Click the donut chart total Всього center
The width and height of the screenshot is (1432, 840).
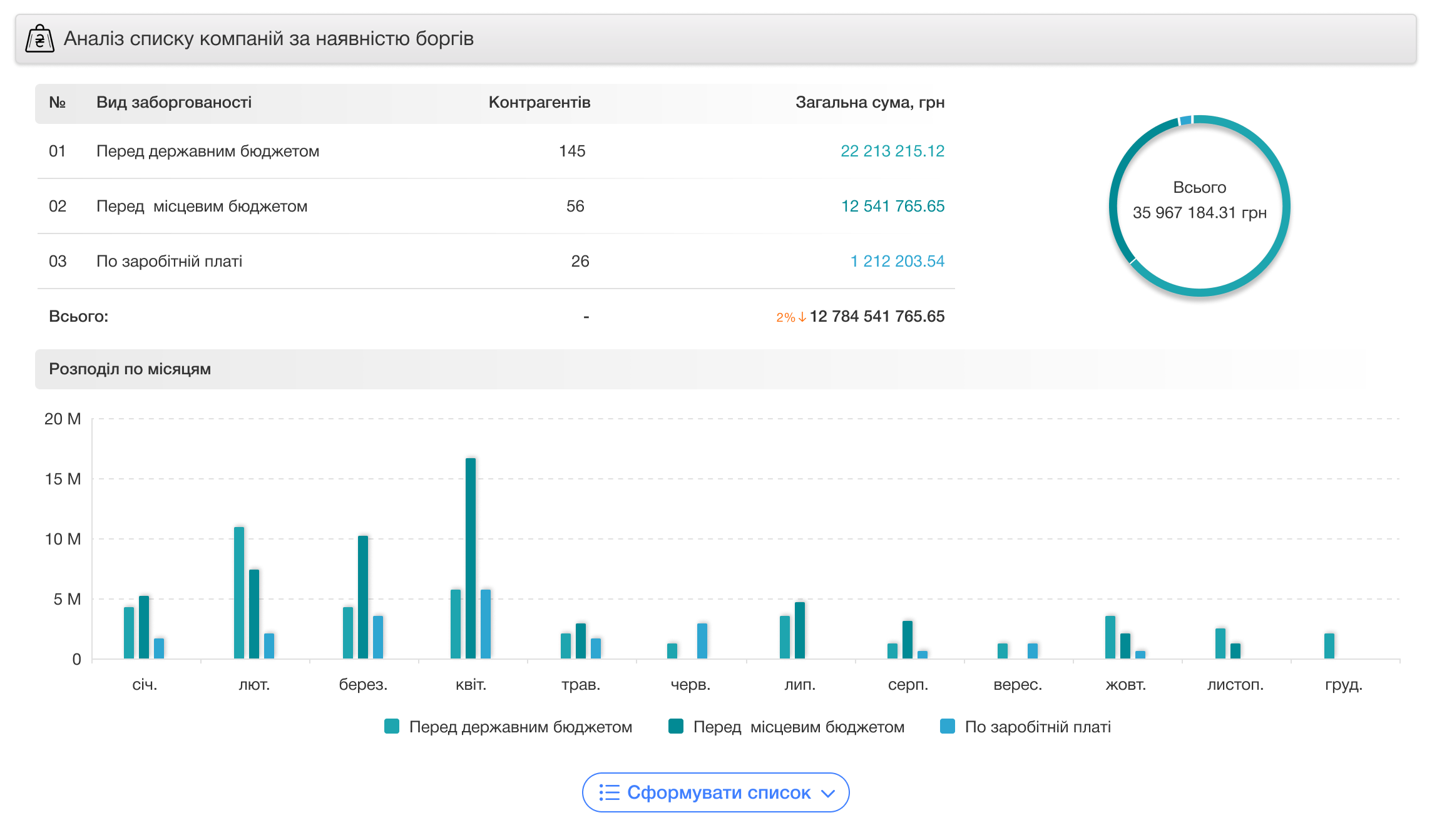pyautogui.click(x=1199, y=200)
